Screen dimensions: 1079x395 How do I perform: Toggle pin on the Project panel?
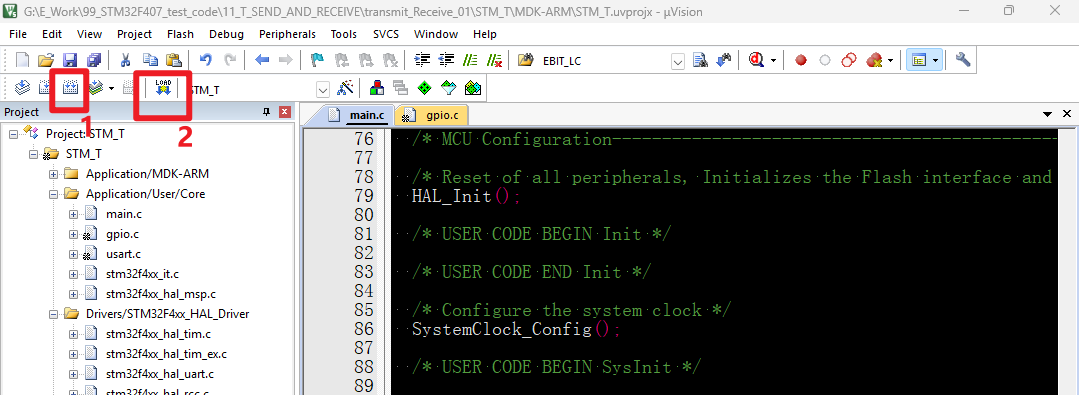pyautogui.click(x=267, y=112)
